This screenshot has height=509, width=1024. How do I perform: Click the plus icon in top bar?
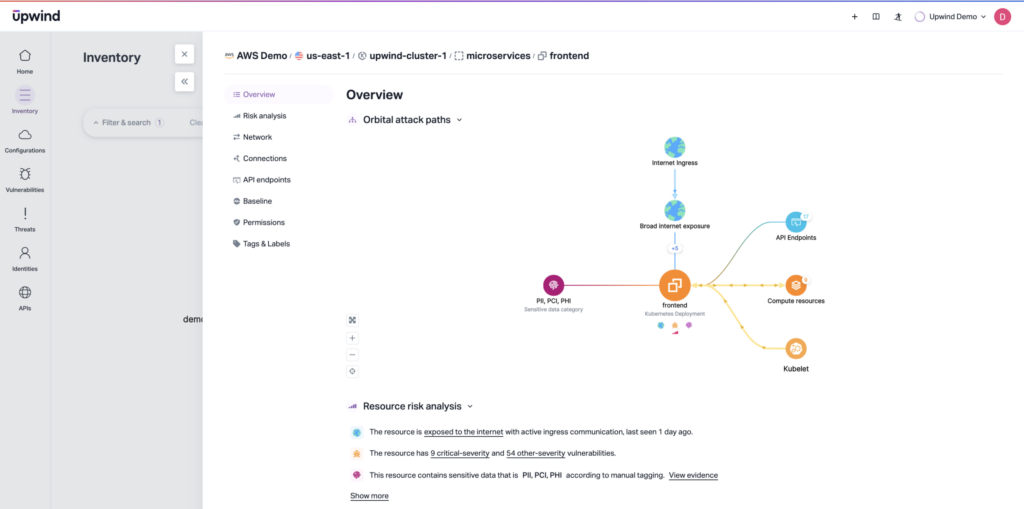tap(854, 17)
